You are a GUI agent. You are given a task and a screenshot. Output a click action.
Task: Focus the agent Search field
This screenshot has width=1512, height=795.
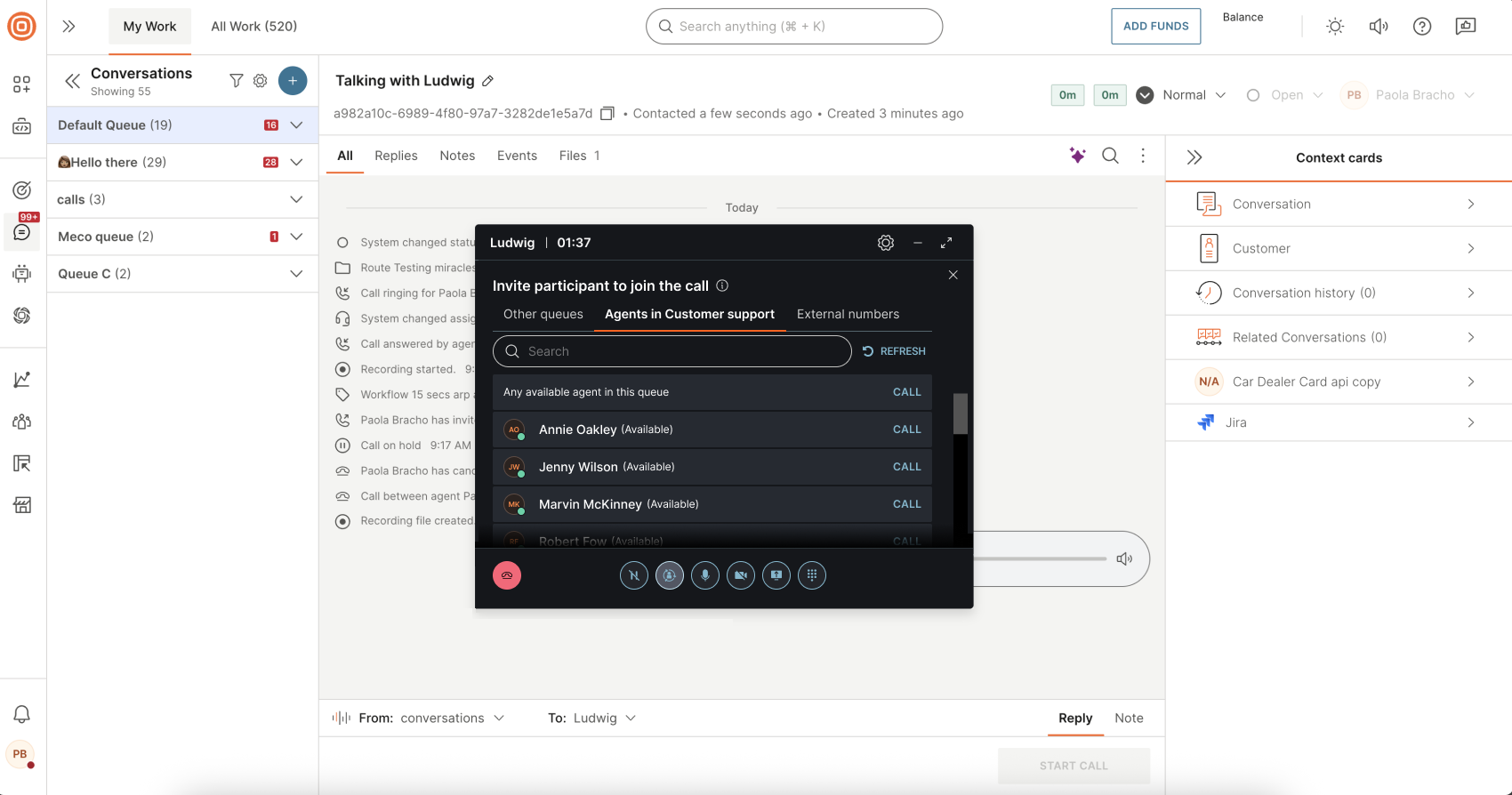tap(672, 351)
